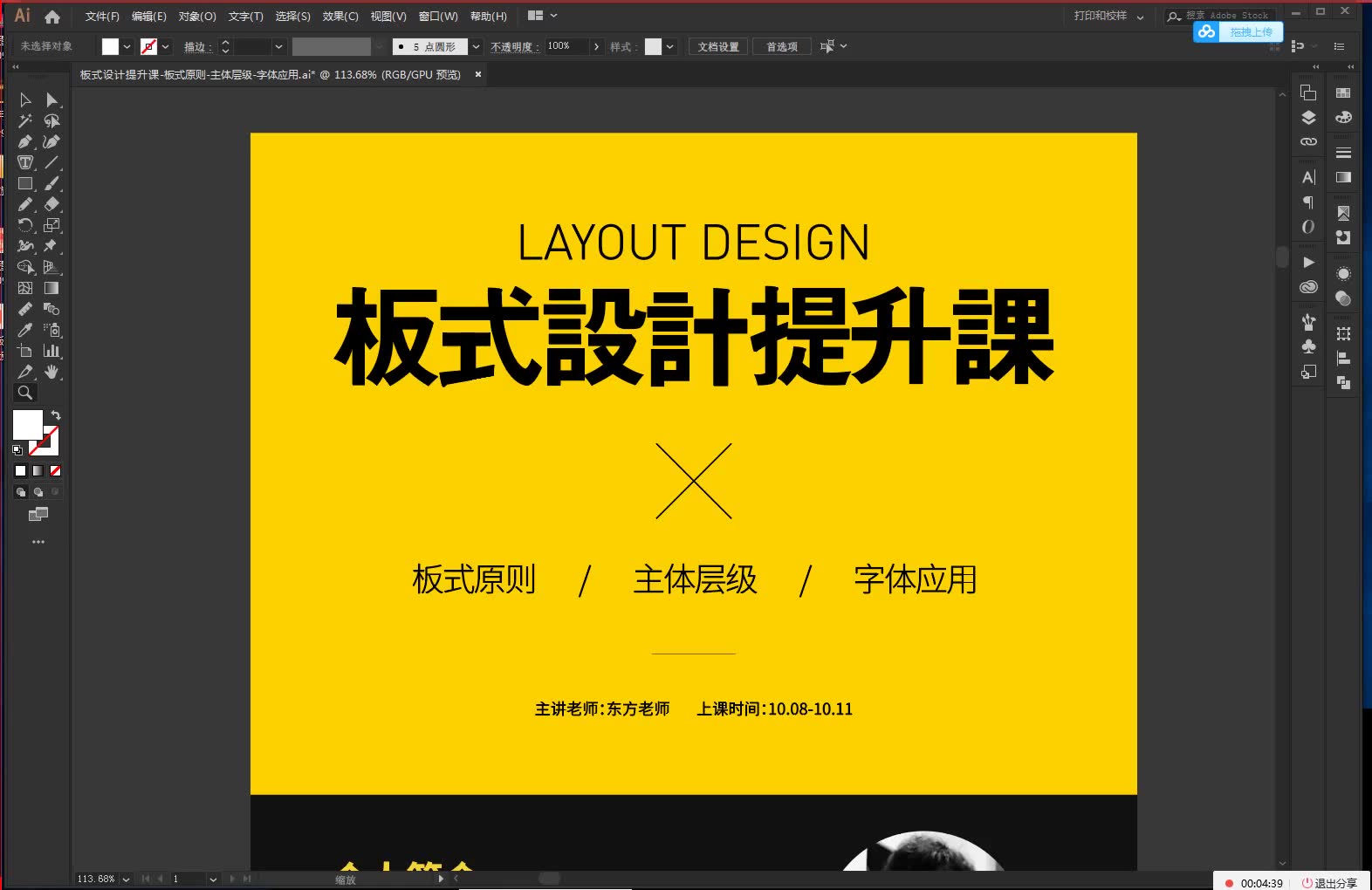Open the artboard number dropdown
Image resolution: width=1372 pixels, height=890 pixels.
pos(213,880)
